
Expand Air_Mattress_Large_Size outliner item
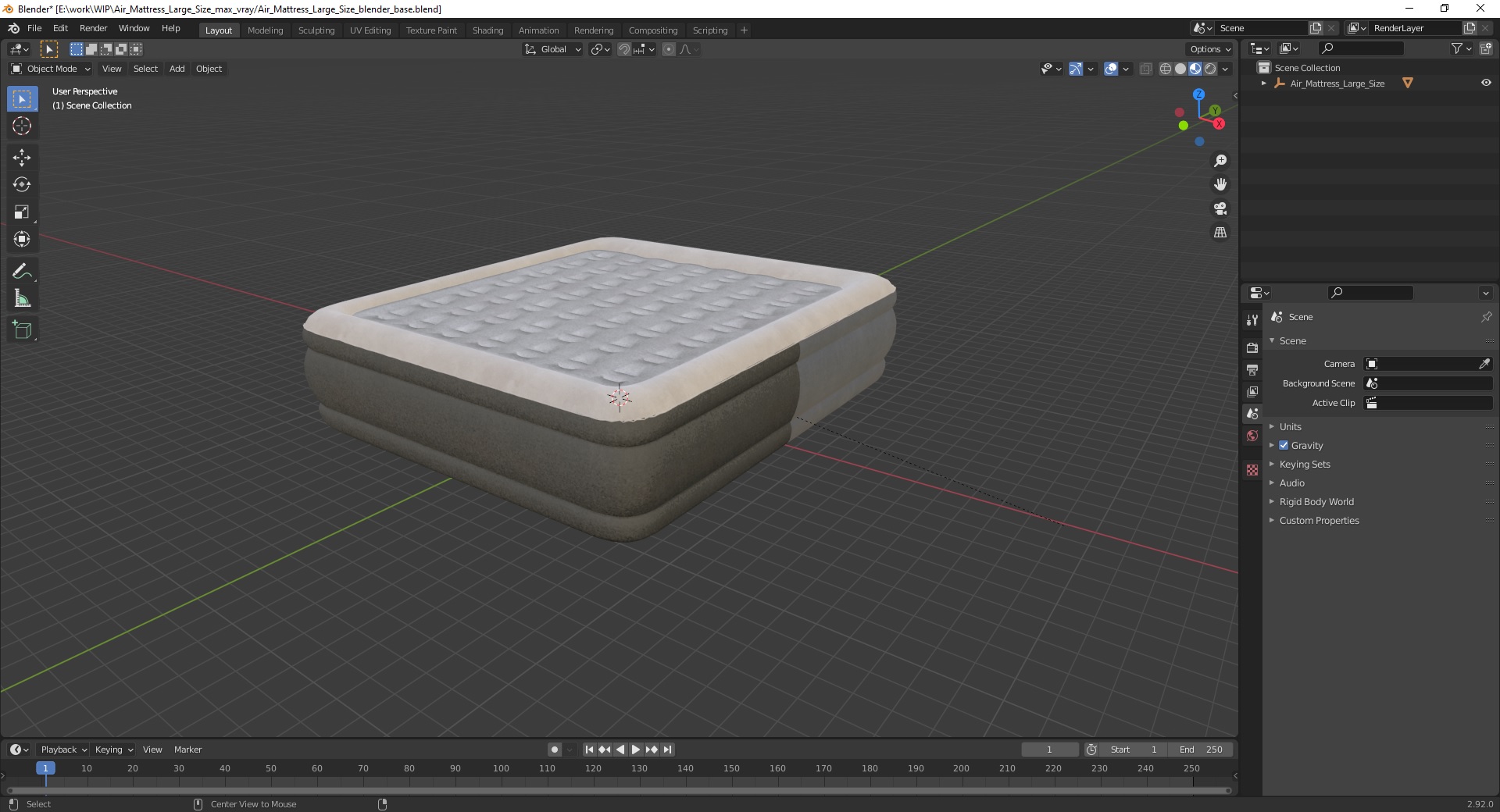pyautogui.click(x=1264, y=83)
